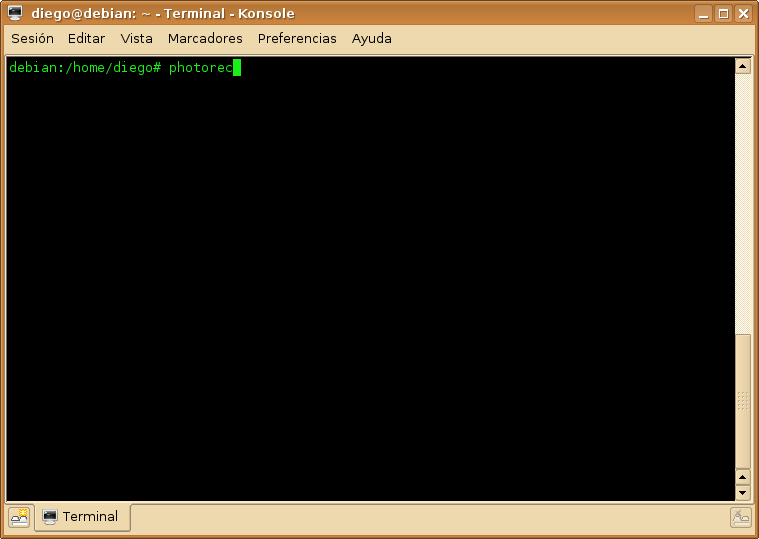Viewport: 759px width, 539px height.
Task: Expand the Preferencias menu
Action: (x=297, y=38)
